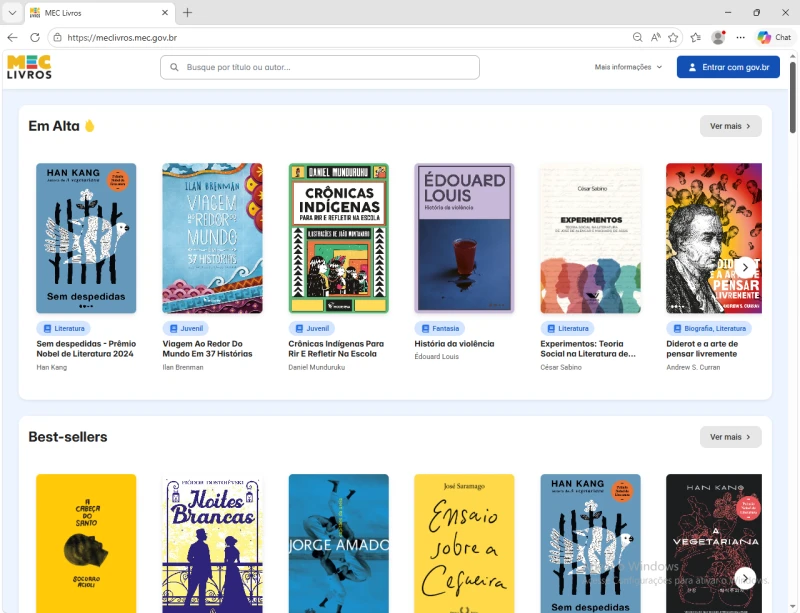Open the Edge Copilot Chat button
Screen dimensions: 800x613
[774, 37]
